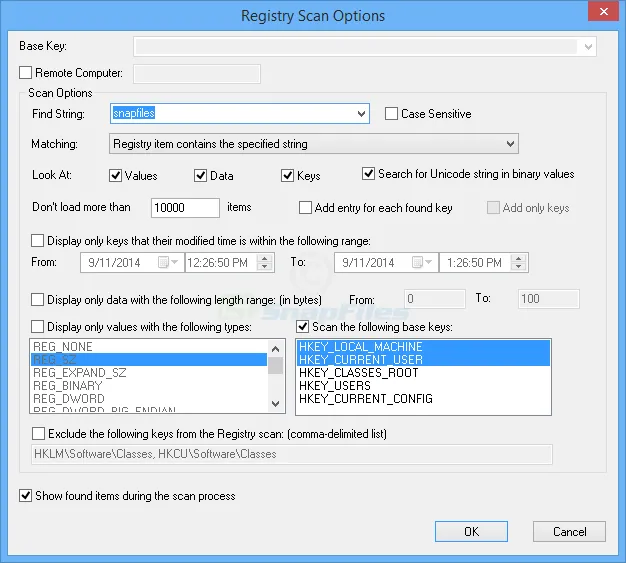The height and width of the screenshot is (563, 626).
Task: Enable Exclude keys from Registry scan checkbox
Action: click(39, 434)
